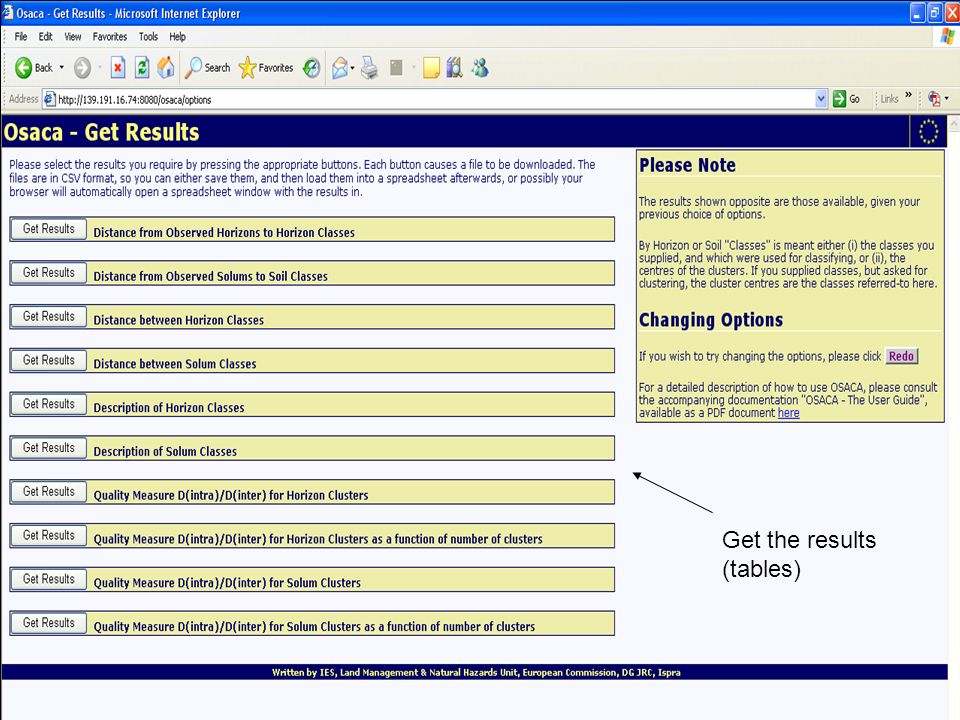Click the Back arrow icon
This screenshot has height=720, width=960.
(23, 67)
